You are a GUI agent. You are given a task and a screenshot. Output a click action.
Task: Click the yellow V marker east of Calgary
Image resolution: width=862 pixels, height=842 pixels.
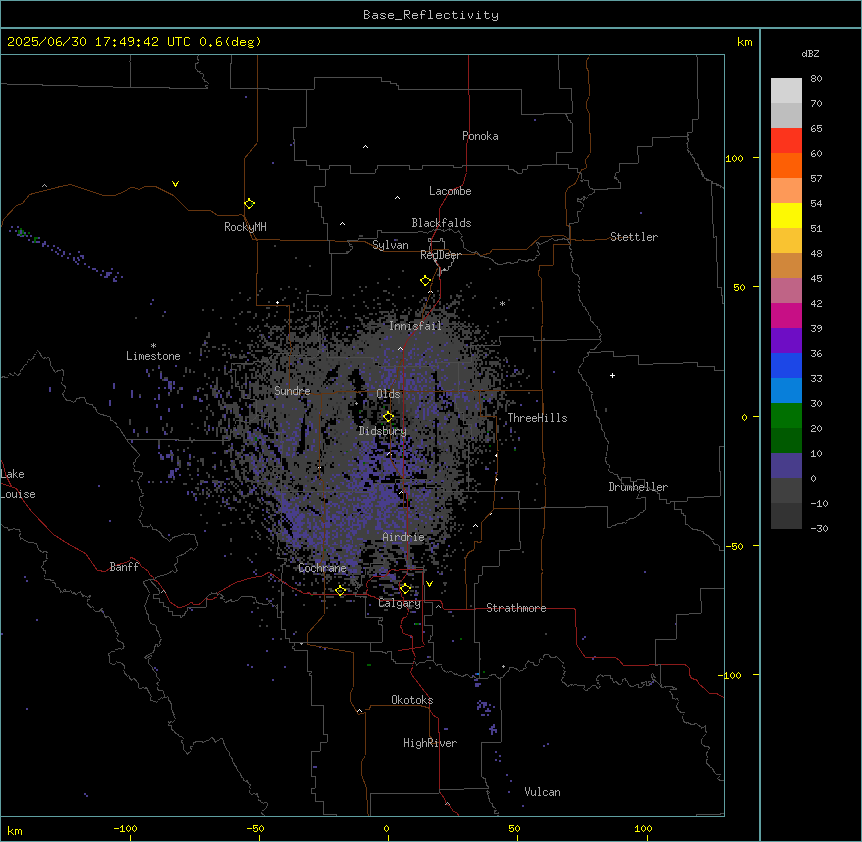(x=429, y=584)
